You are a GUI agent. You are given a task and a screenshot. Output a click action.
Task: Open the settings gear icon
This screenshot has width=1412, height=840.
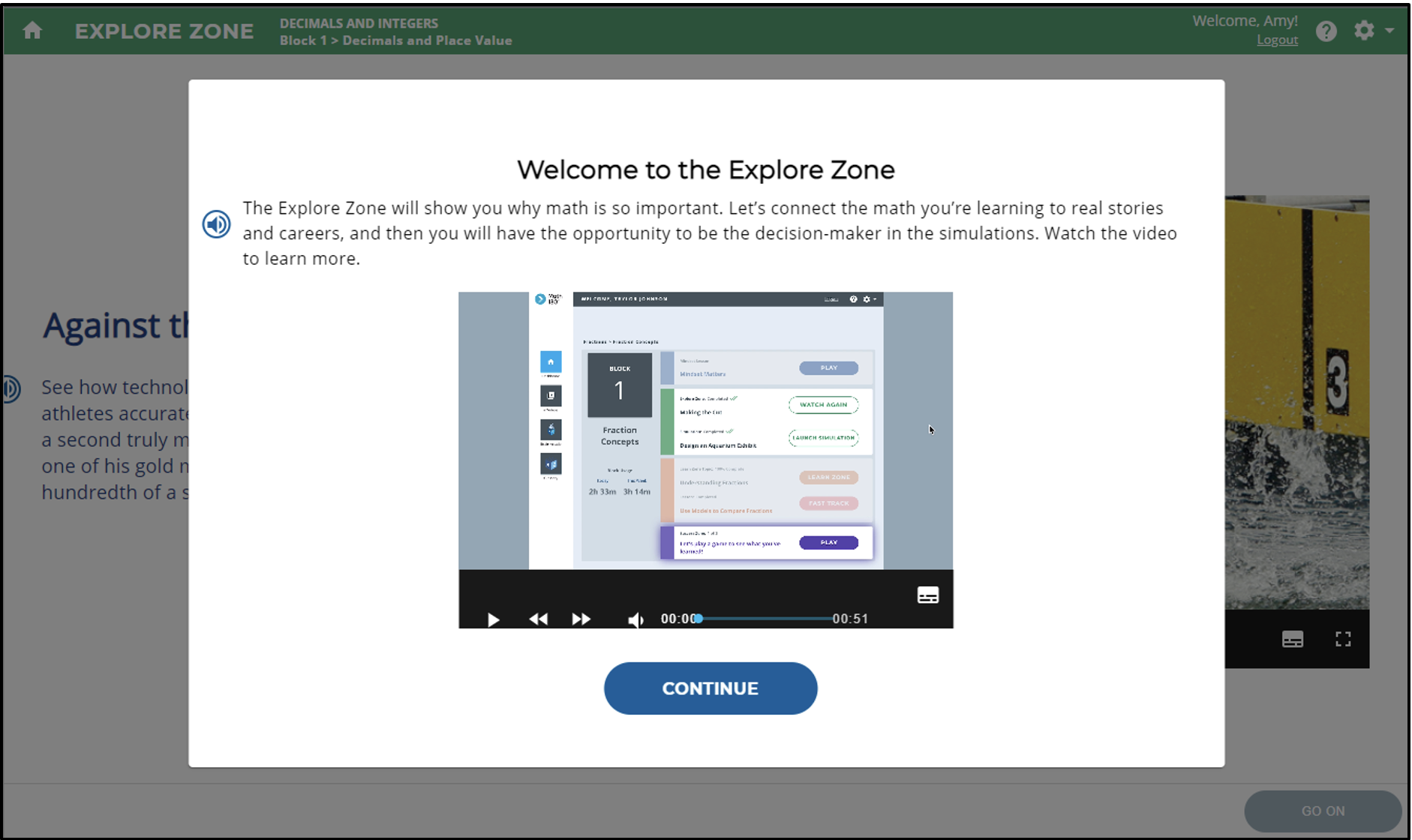pos(1364,30)
